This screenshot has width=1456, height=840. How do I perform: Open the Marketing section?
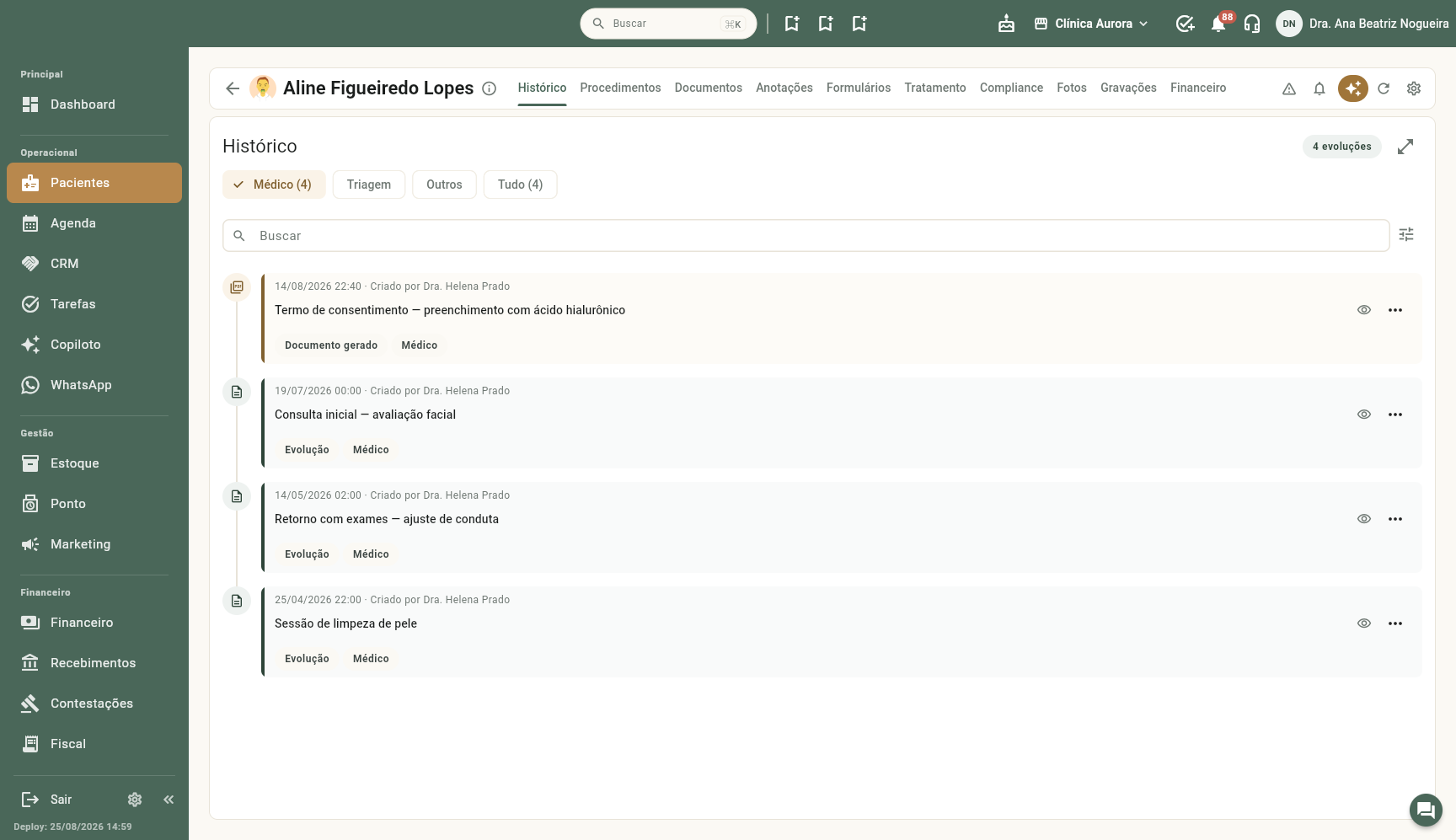(x=94, y=544)
